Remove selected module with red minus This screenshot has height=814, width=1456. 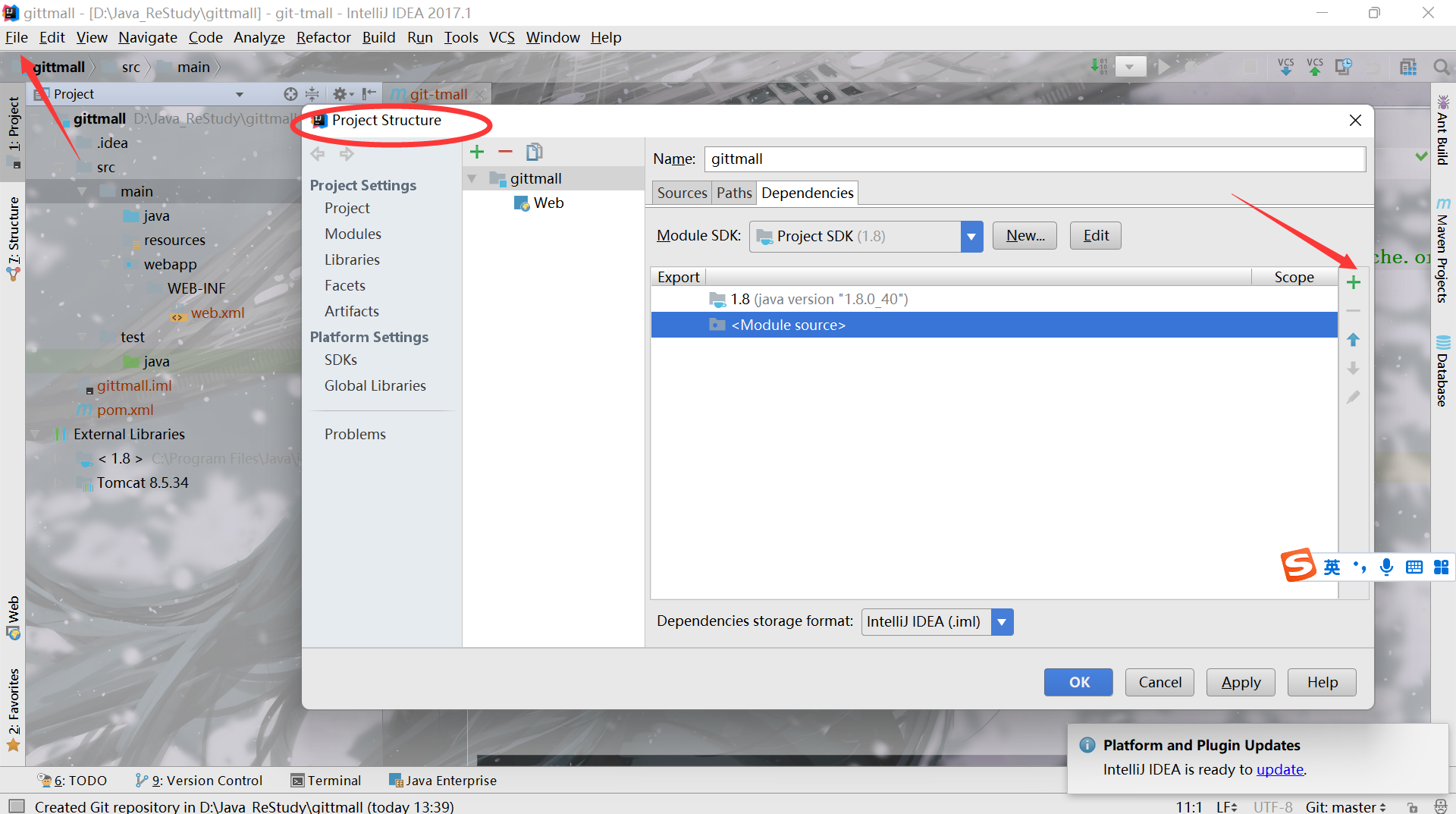click(505, 152)
